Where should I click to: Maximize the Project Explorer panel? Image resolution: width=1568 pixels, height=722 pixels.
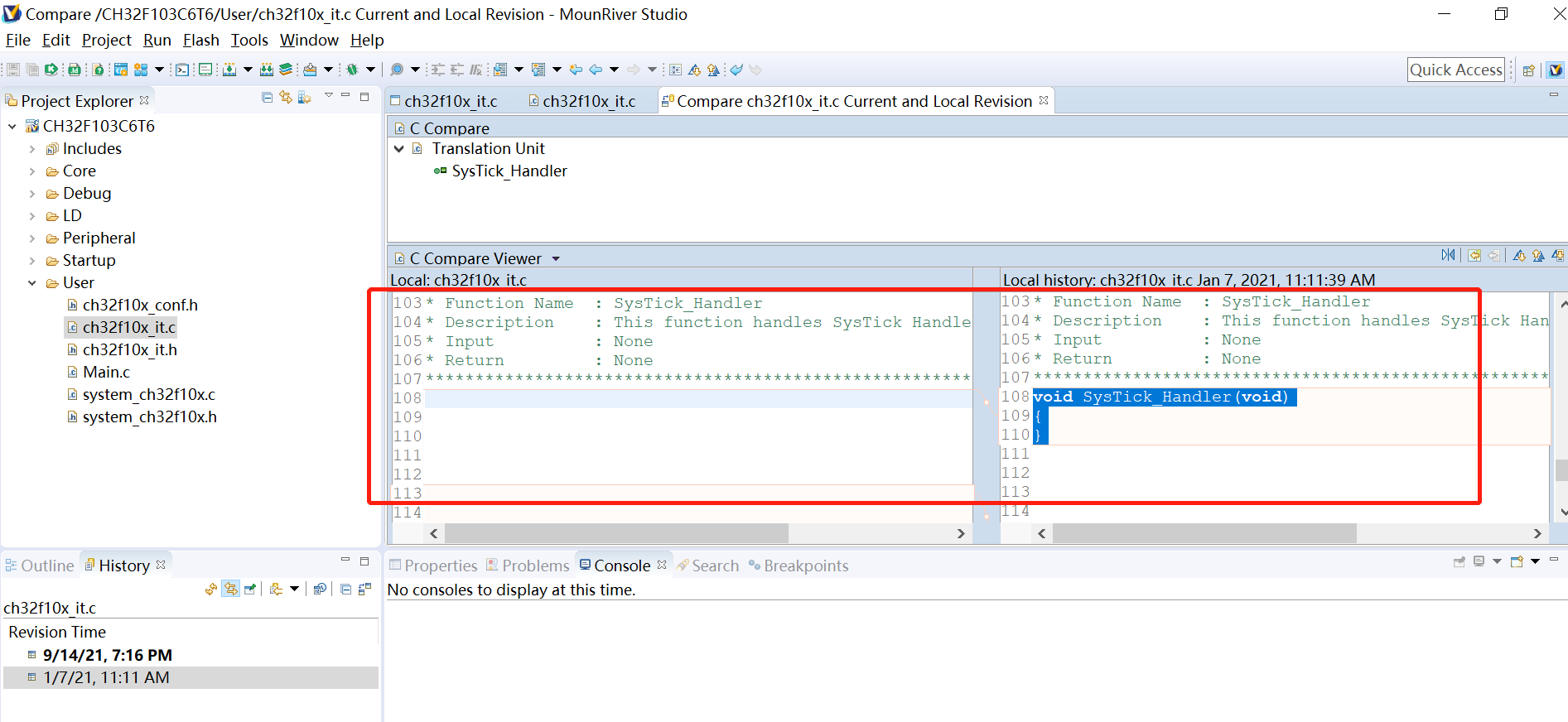pyautogui.click(x=364, y=96)
